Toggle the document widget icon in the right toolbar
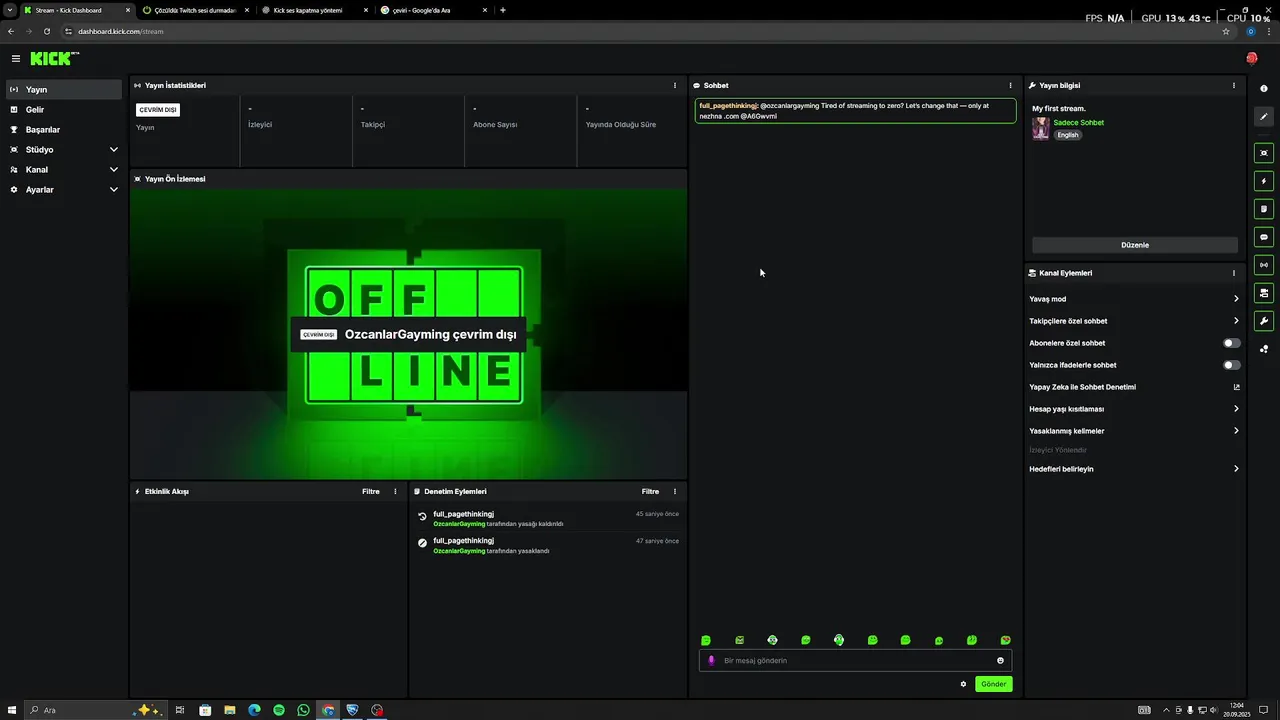1280x720 pixels. click(1264, 209)
